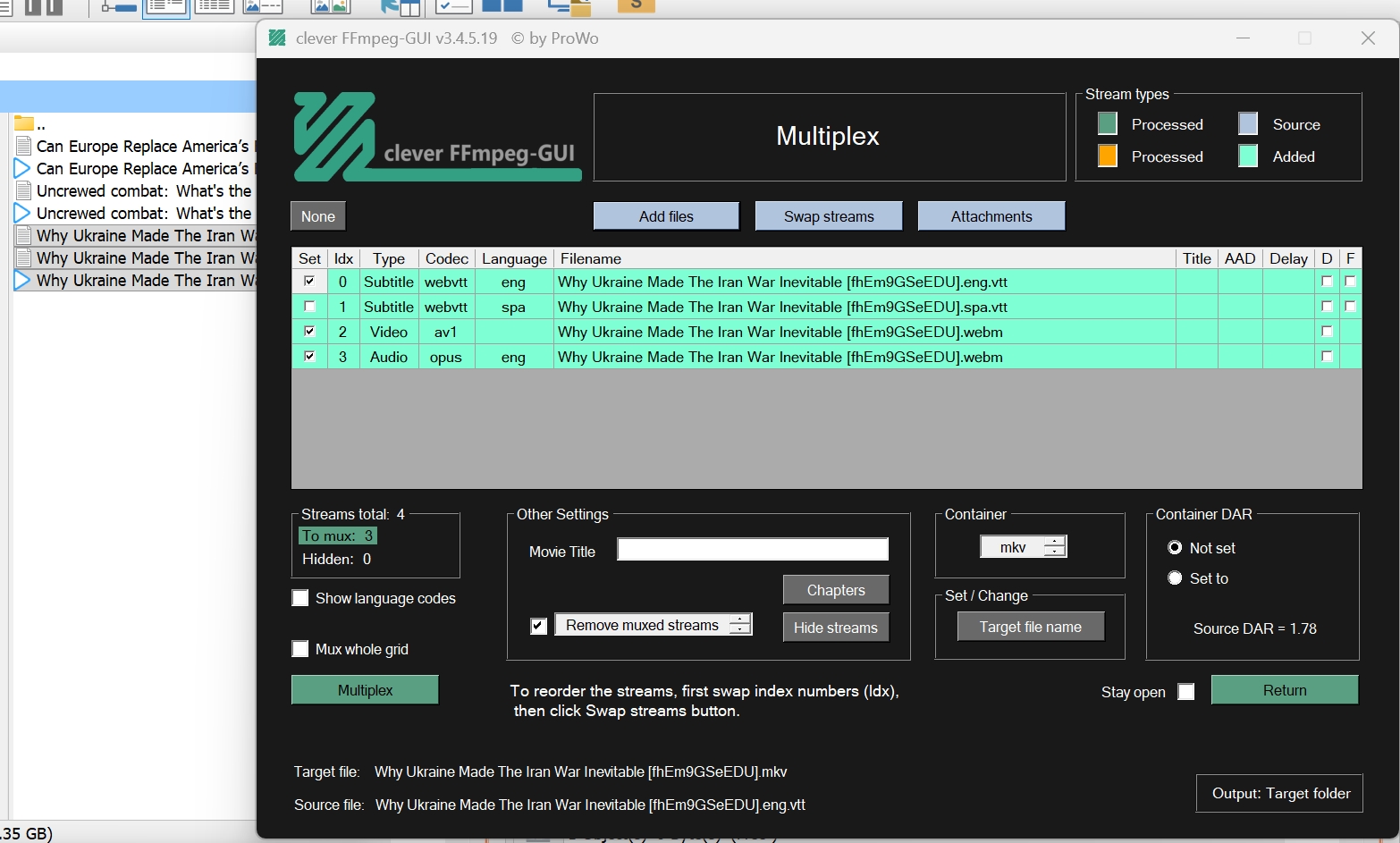Toggle Set checkbox for av1 video stream 2
This screenshot has width=1400, height=843.
[x=309, y=332]
